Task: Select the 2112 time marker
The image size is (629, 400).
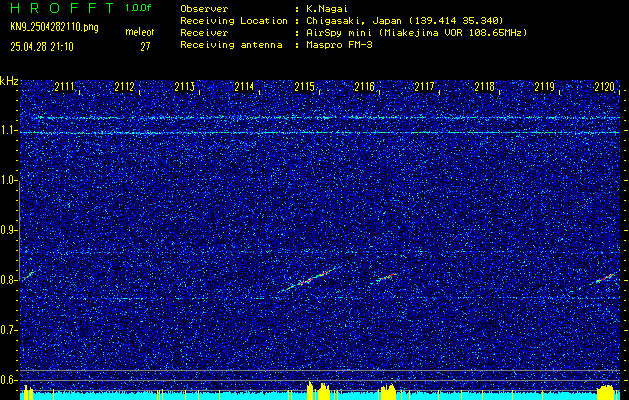Action: click(x=124, y=87)
